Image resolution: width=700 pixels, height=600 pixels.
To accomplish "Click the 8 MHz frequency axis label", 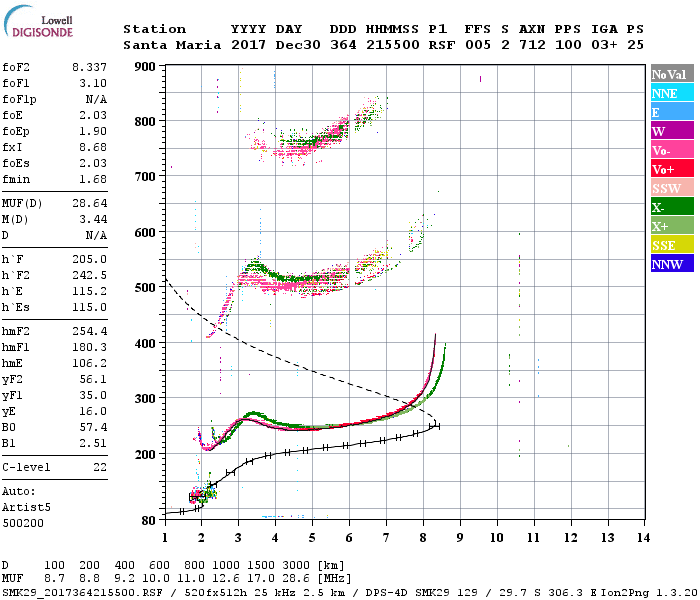I will point(423,538).
